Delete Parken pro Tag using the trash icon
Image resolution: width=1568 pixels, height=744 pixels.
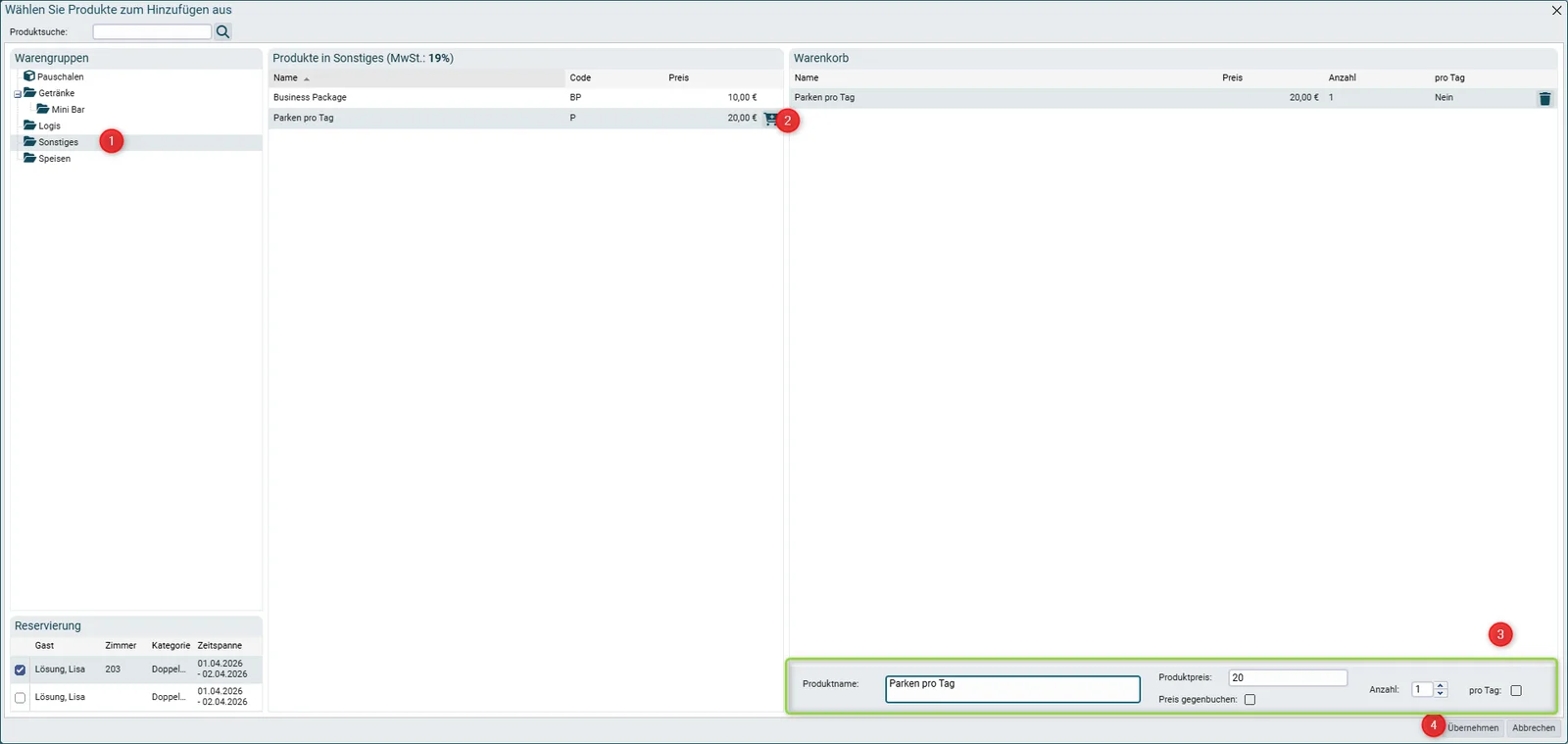tap(1544, 98)
